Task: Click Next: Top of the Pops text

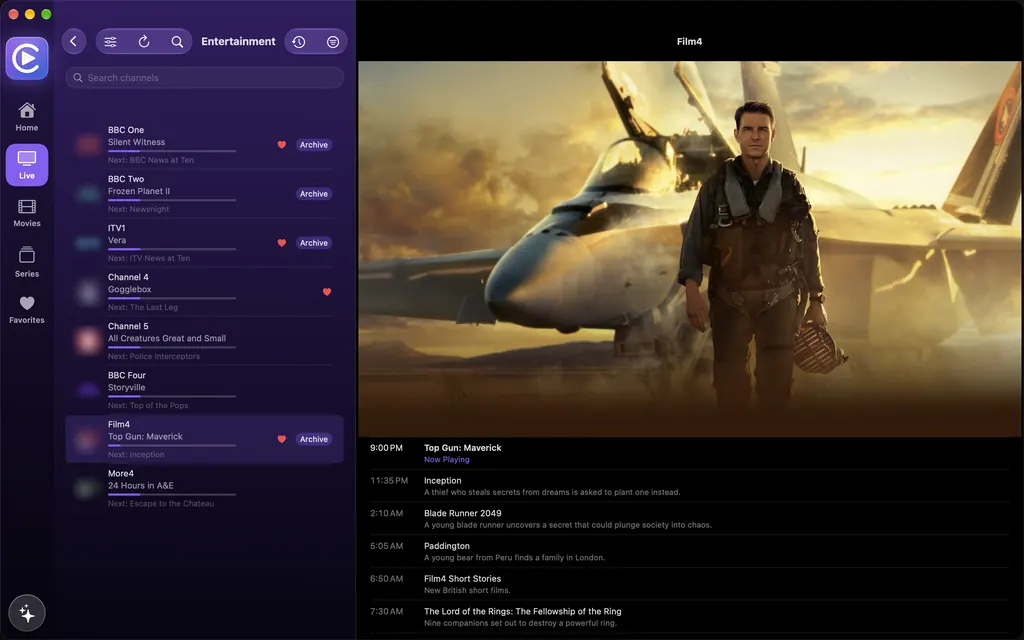Action: [x=148, y=406]
